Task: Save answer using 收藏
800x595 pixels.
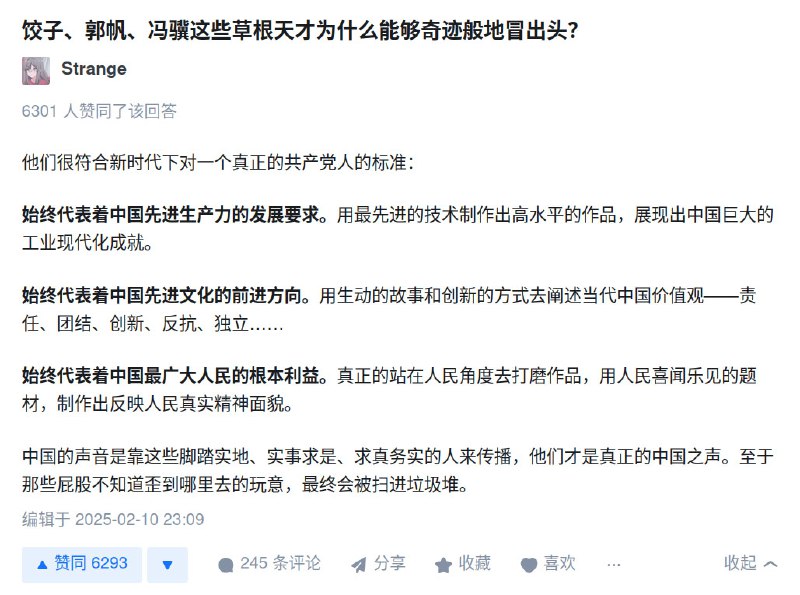Action: [463, 564]
